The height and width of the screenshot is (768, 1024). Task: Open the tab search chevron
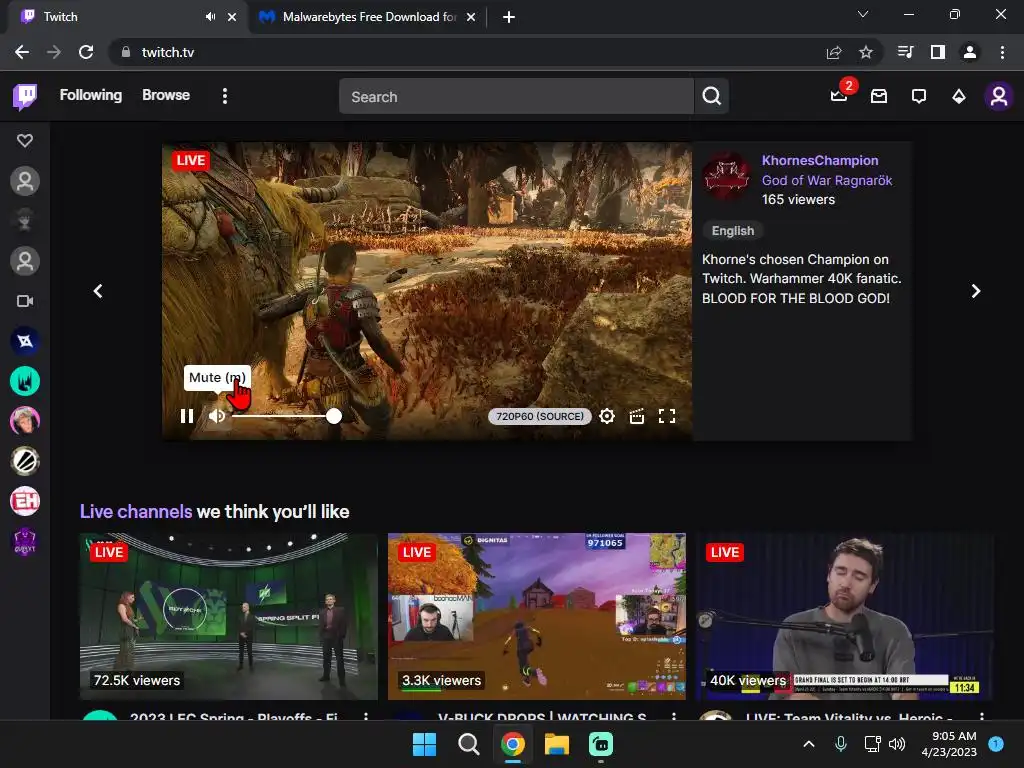[x=863, y=14]
